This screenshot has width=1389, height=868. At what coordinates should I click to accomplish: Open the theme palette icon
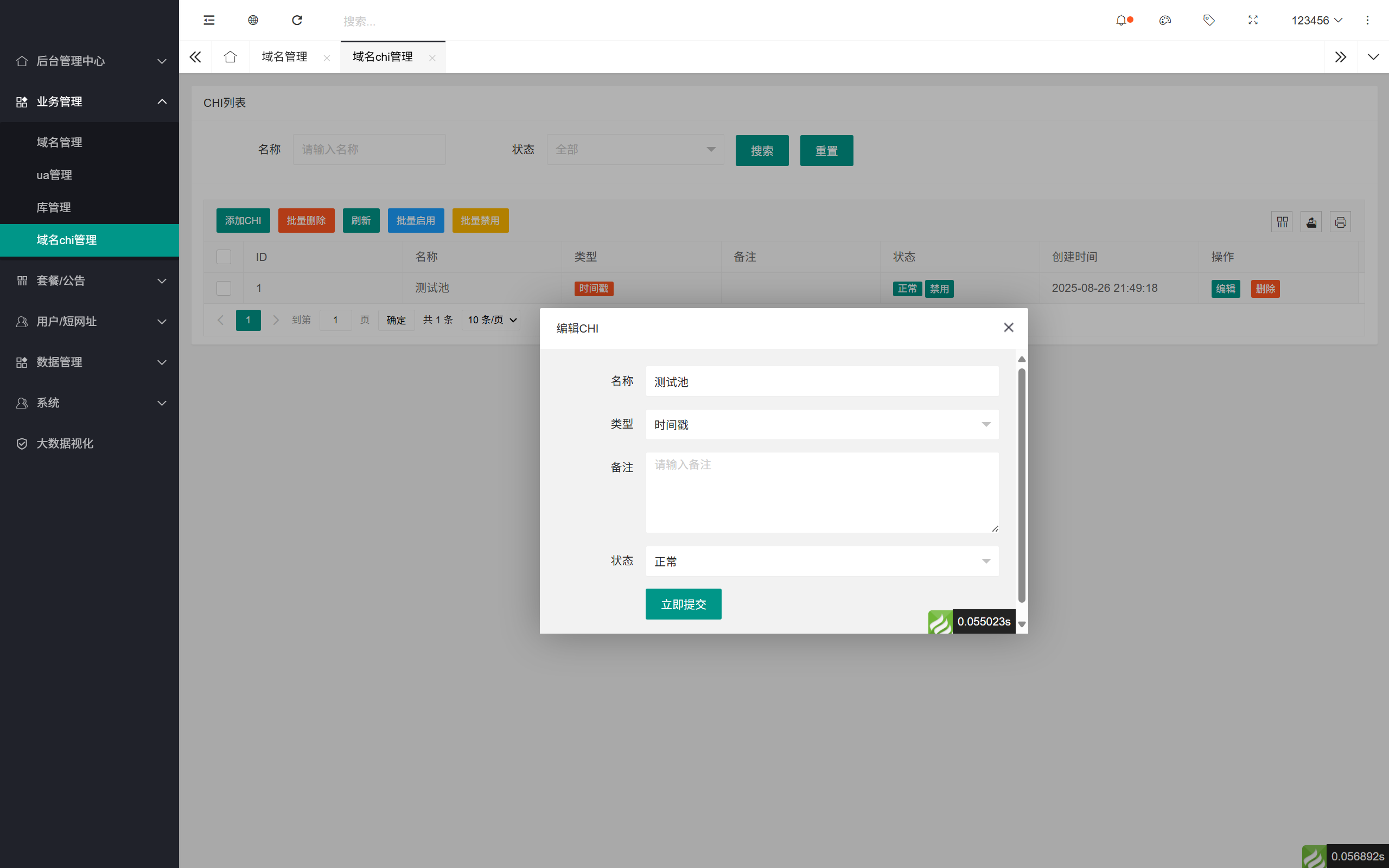point(1165,20)
